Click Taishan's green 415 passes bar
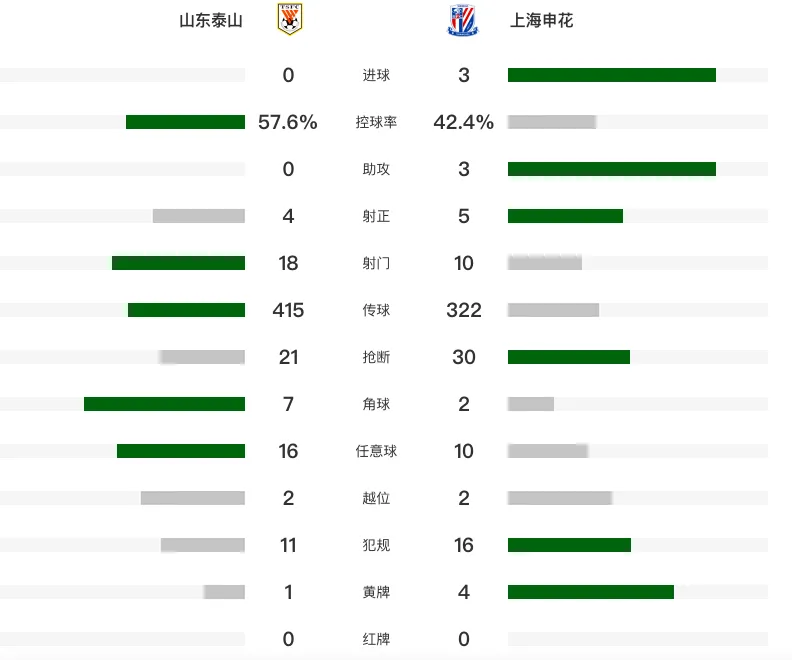This screenshot has height=660, width=792. 186,310
